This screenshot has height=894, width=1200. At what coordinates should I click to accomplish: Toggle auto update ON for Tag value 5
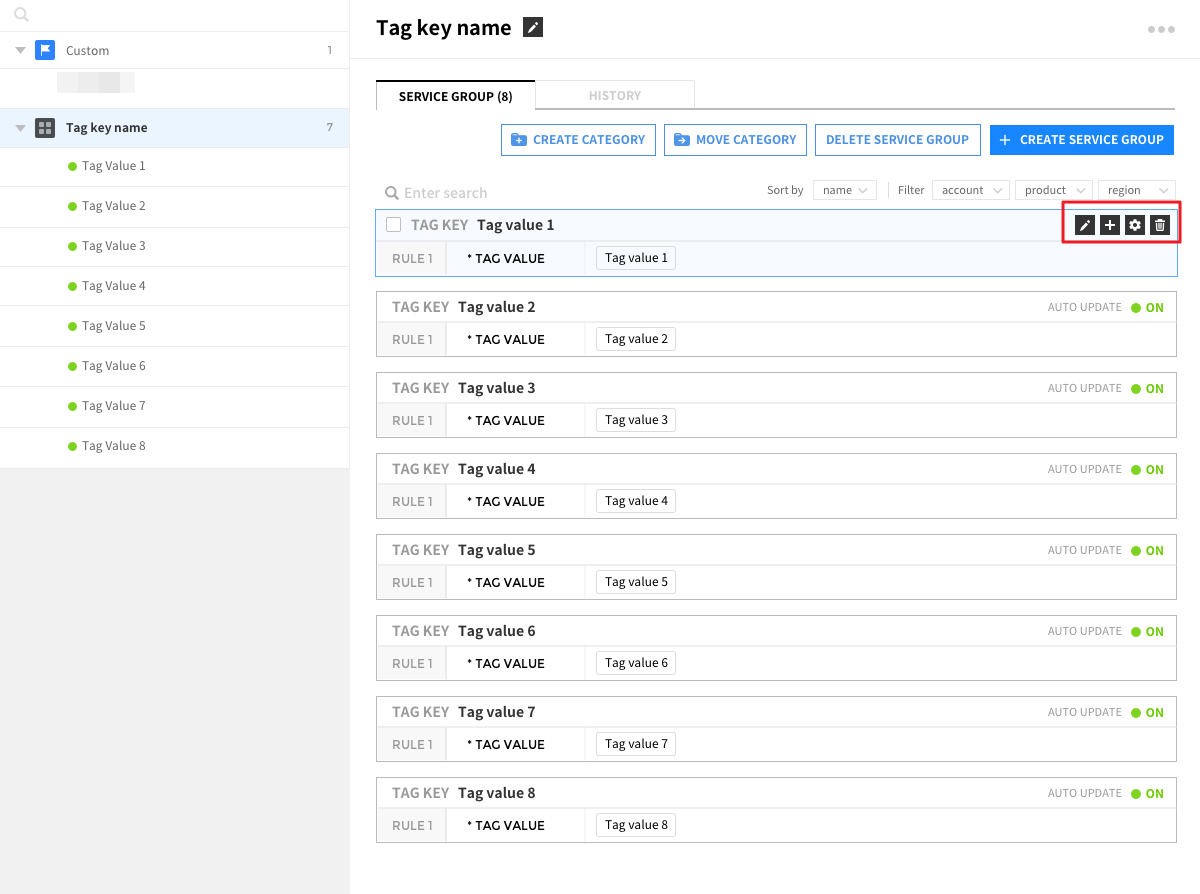click(x=1147, y=551)
